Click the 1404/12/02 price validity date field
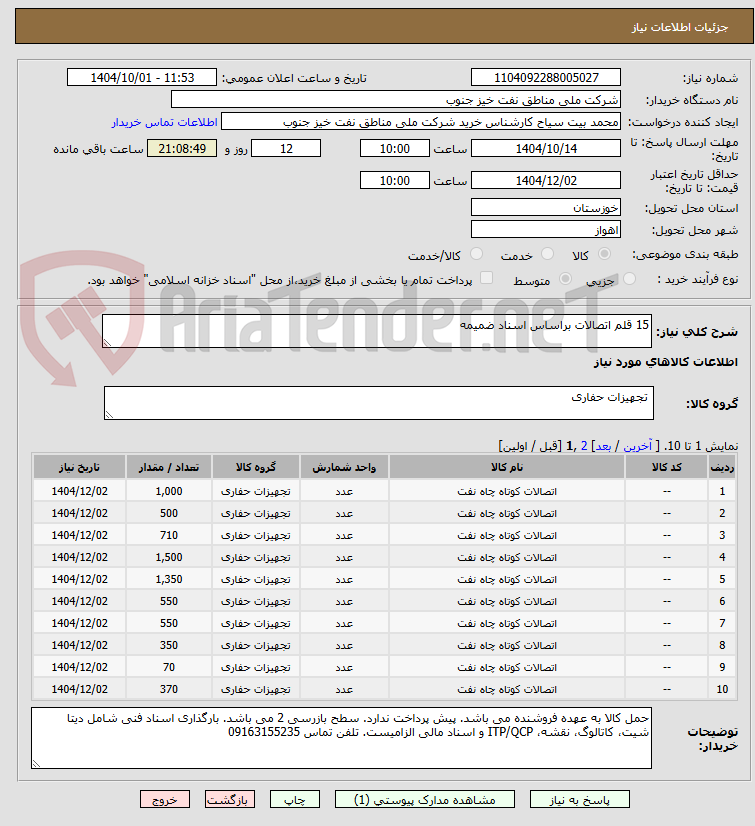 [546, 181]
